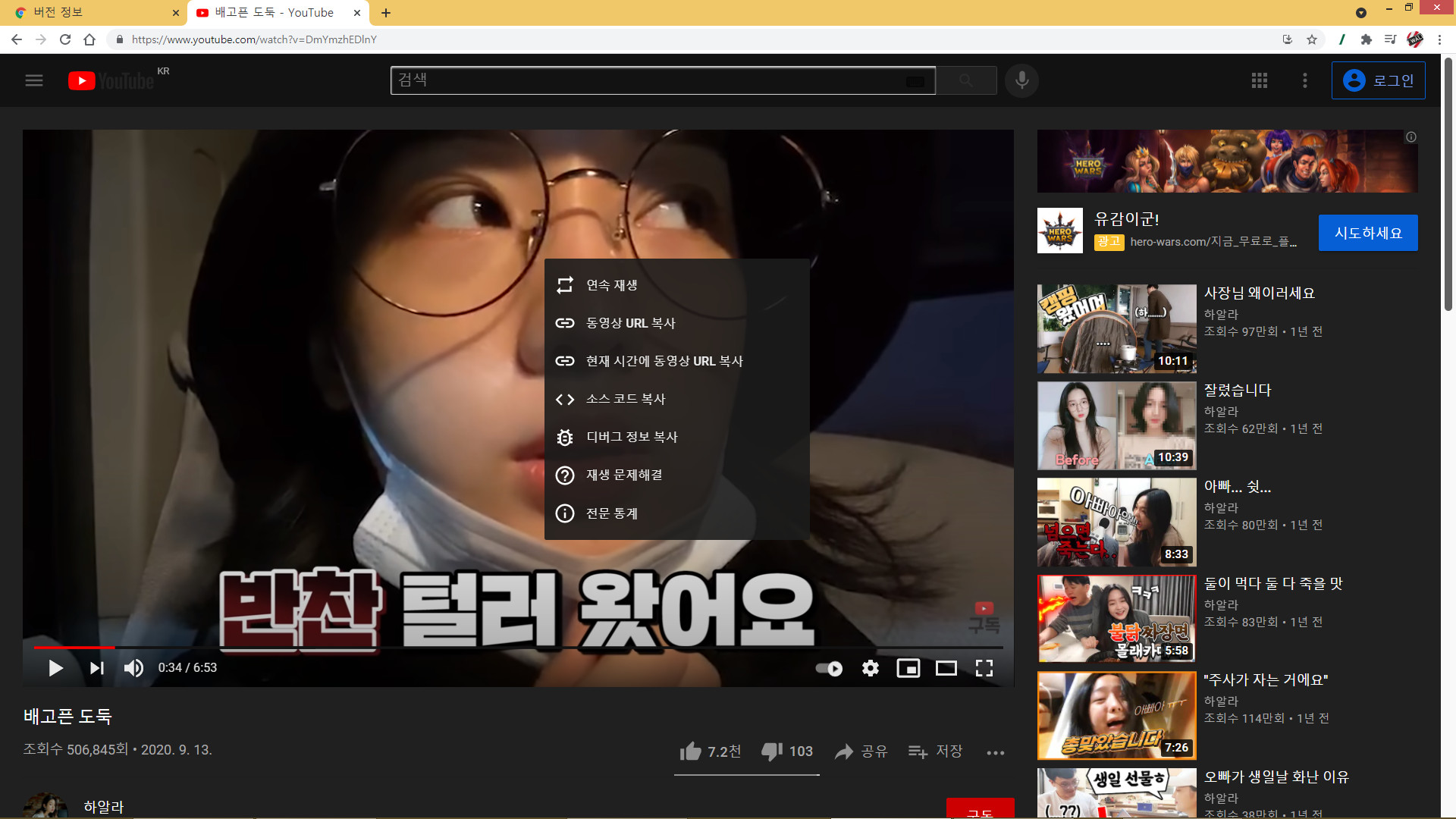
Task: Expand YouTube settings three-dot menu
Action: click(1304, 80)
